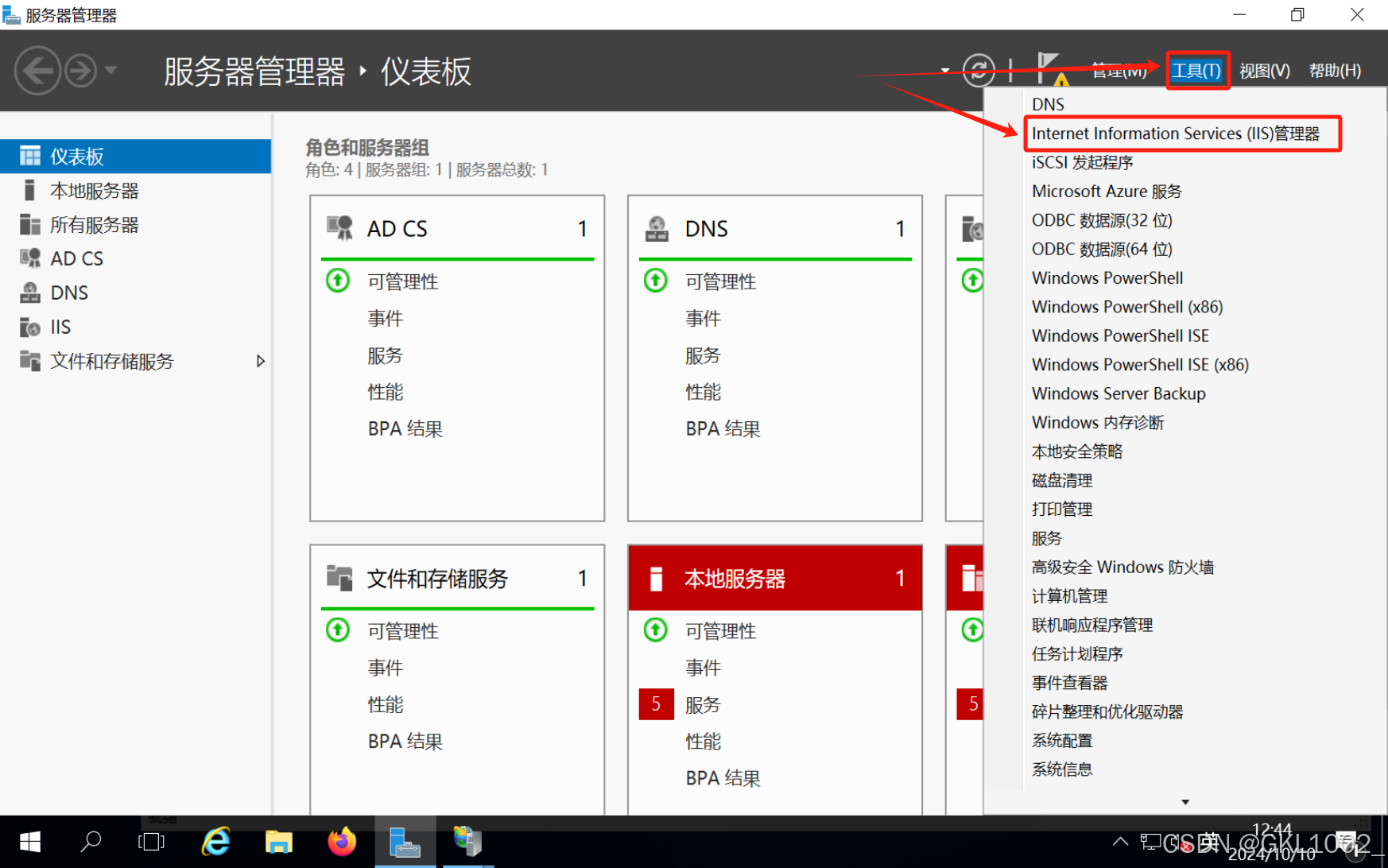Open 性能 in 文件和存储服务 tile
The height and width of the screenshot is (868, 1388).
[x=386, y=704]
